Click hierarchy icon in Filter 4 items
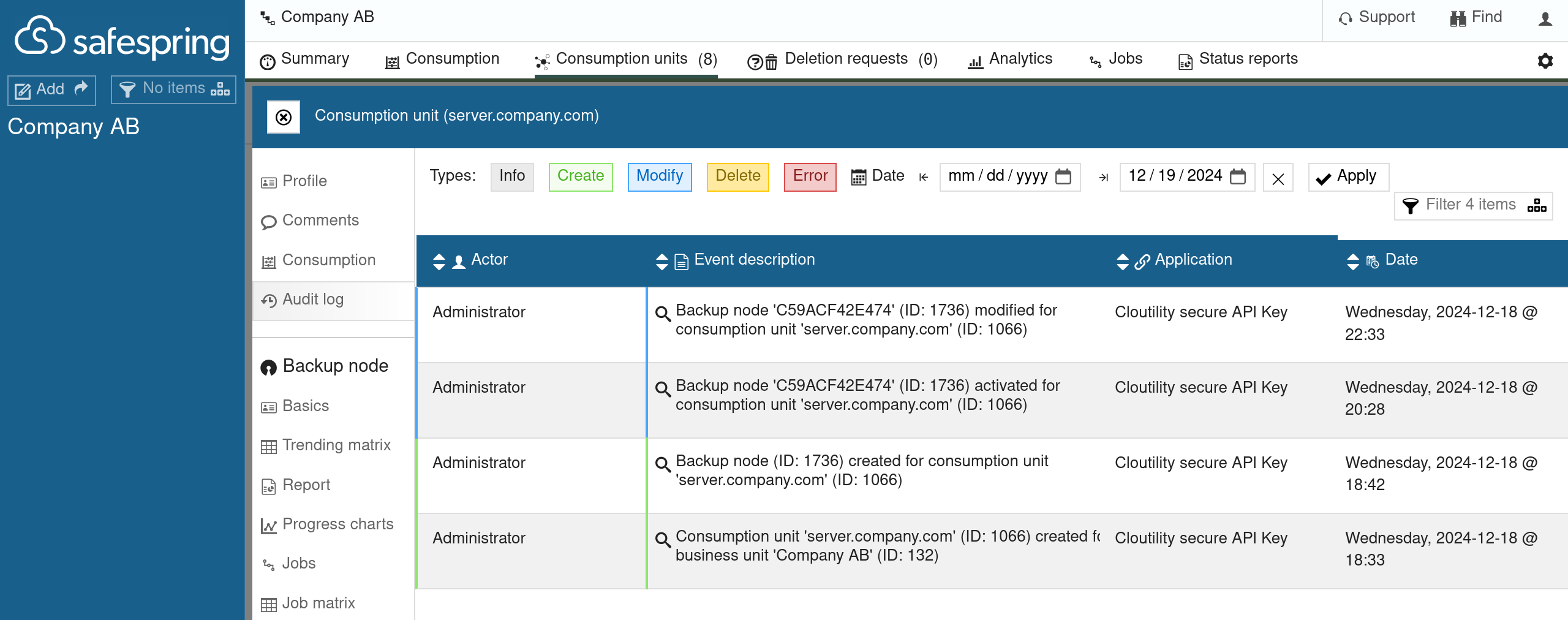Viewport: 1568px width, 620px height. pyautogui.click(x=1537, y=205)
